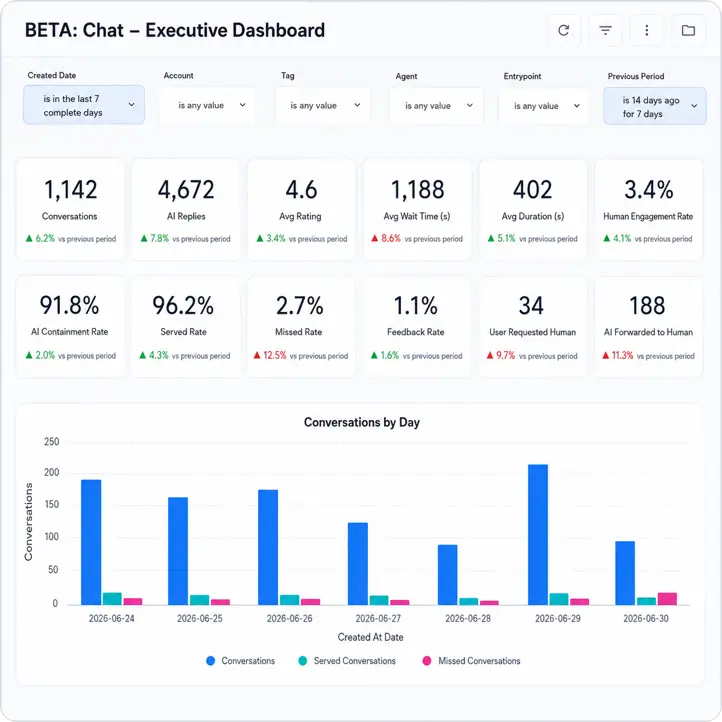Click the blue Conversations bar for 2026-06-27

click(358, 564)
